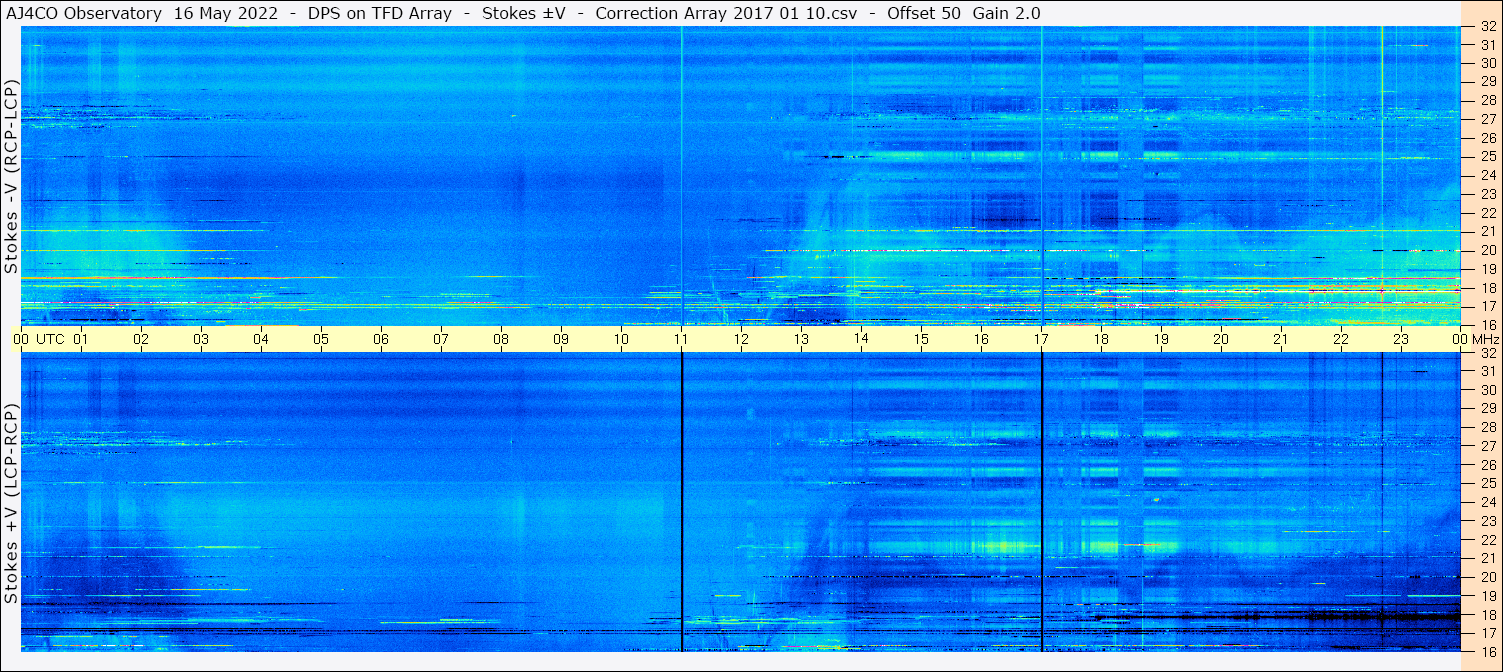Select the 18 hour mark on time axis

pos(1101,339)
